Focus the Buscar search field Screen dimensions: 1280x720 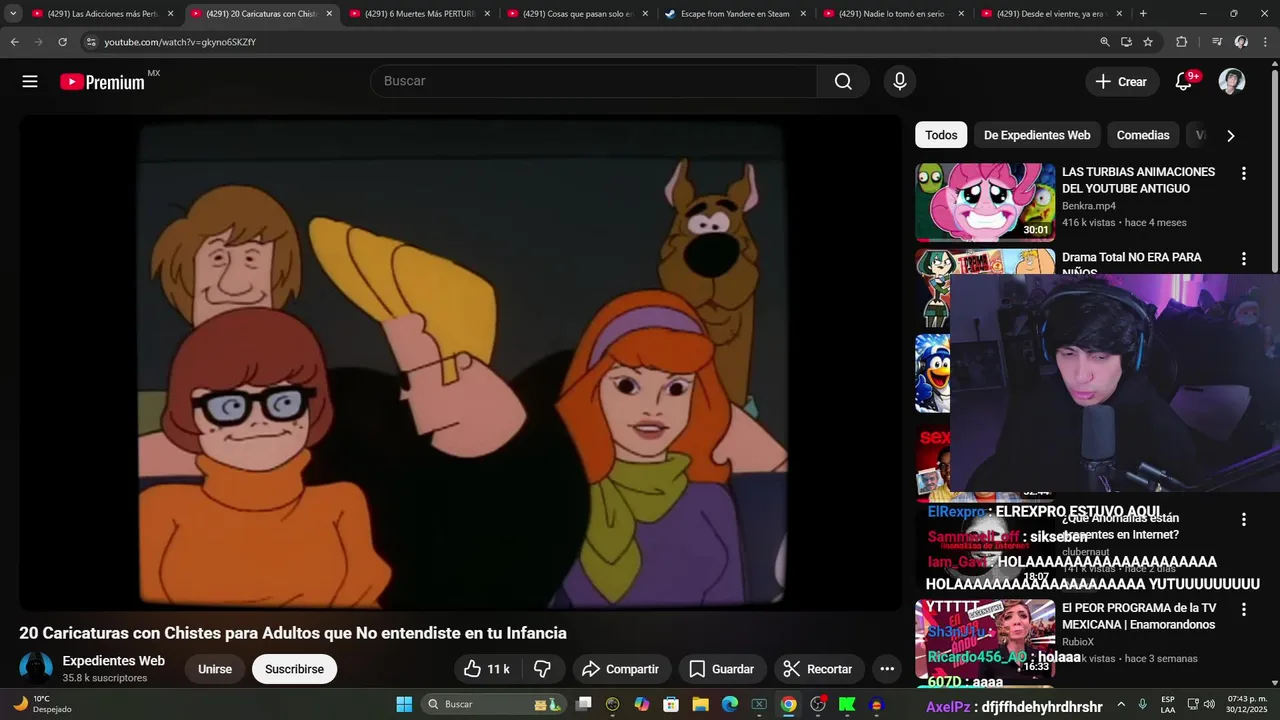(x=593, y=81)
